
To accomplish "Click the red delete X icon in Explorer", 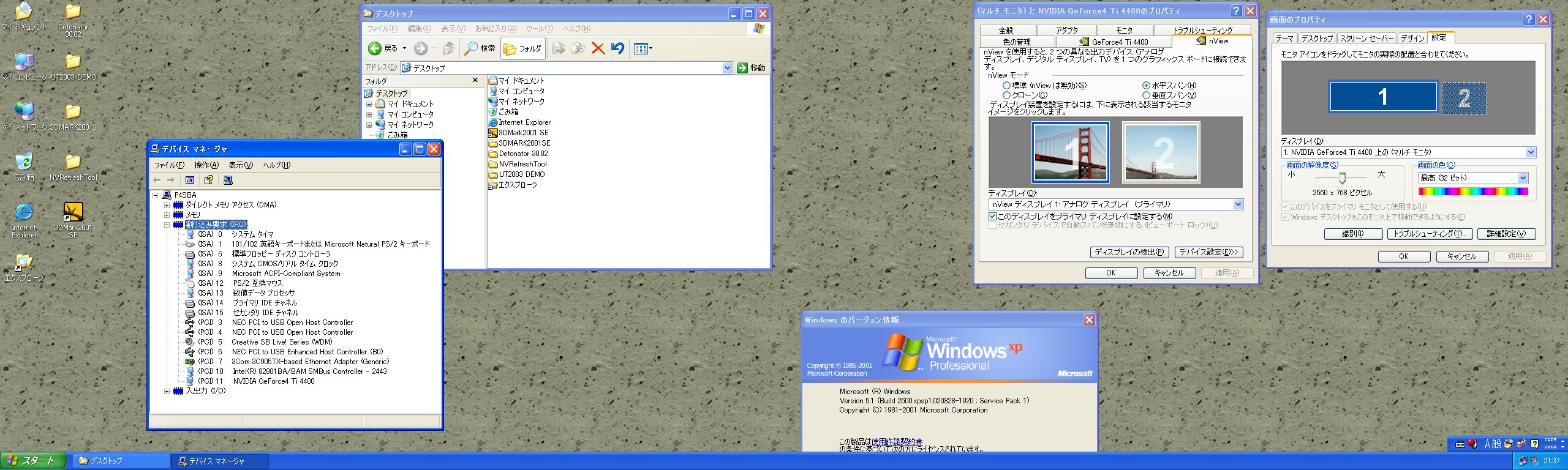I will (598, 48).
